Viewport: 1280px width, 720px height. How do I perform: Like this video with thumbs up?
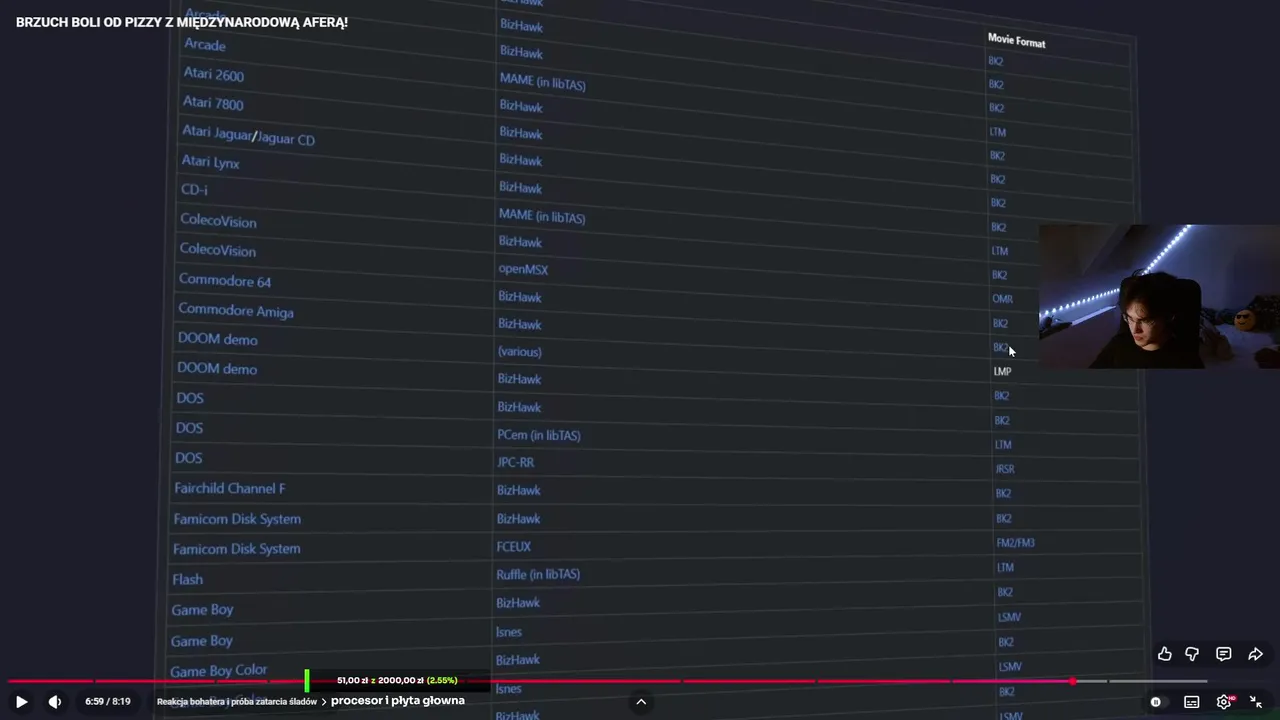[1165, 654]
